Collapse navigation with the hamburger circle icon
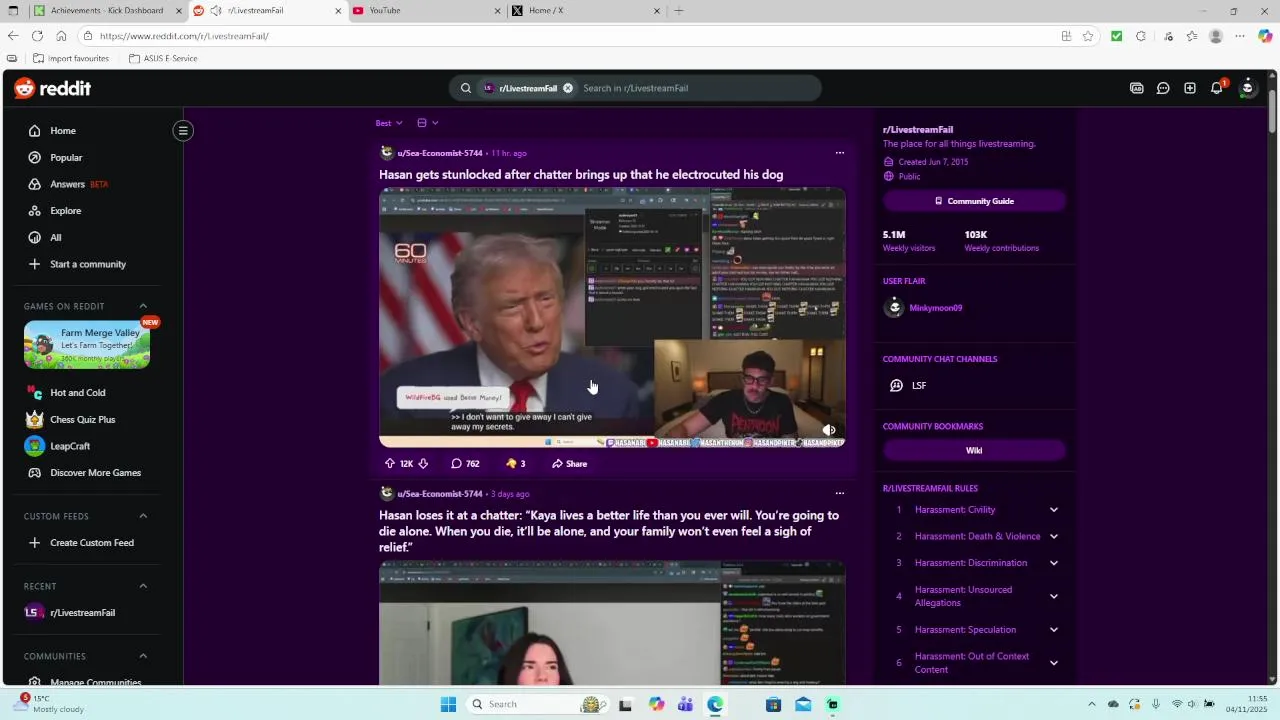This screenshot has width=1280, height=720. 183,130
